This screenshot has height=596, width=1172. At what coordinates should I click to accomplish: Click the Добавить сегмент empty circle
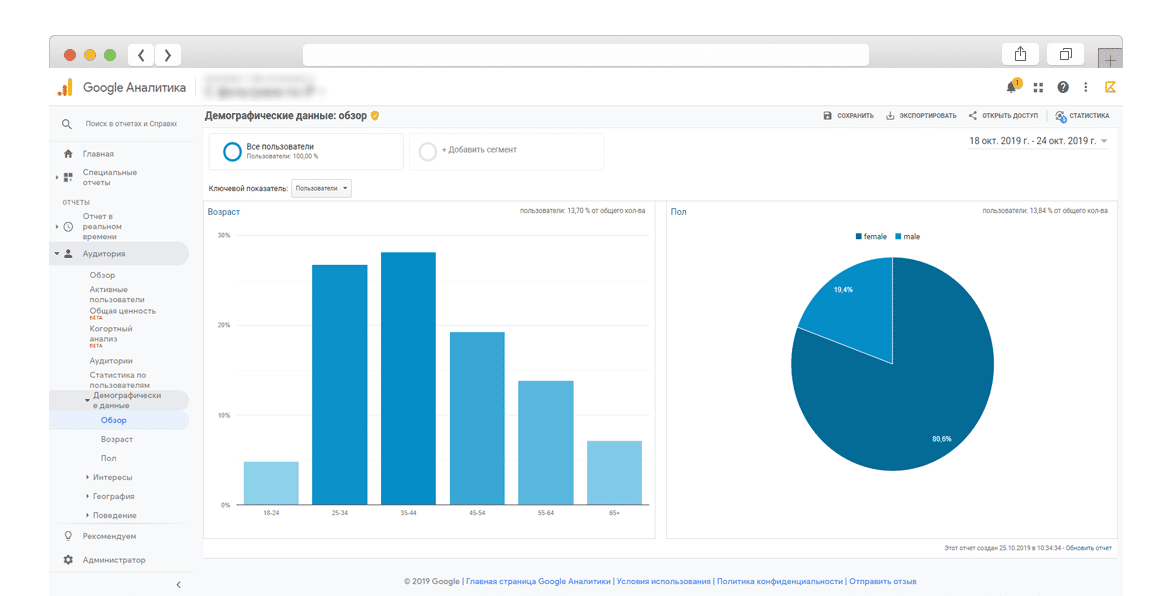[428, 151]
